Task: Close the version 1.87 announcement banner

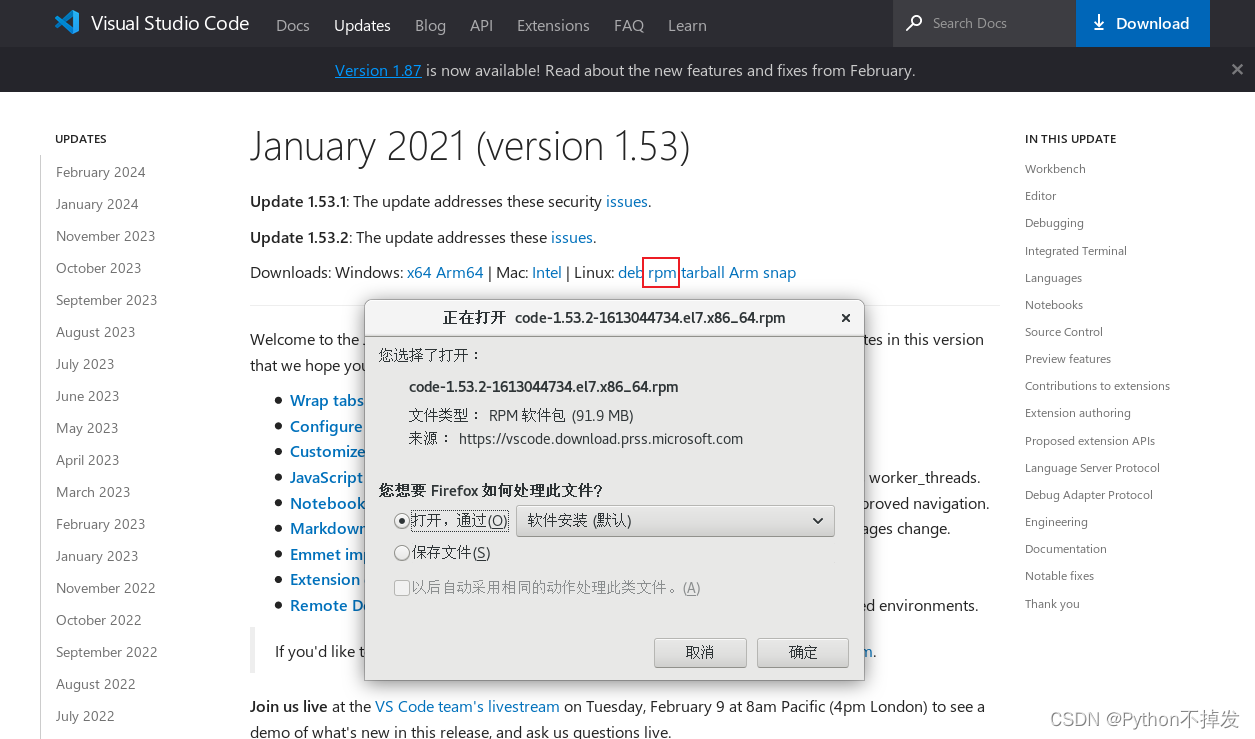Action: click(1237, 70)
